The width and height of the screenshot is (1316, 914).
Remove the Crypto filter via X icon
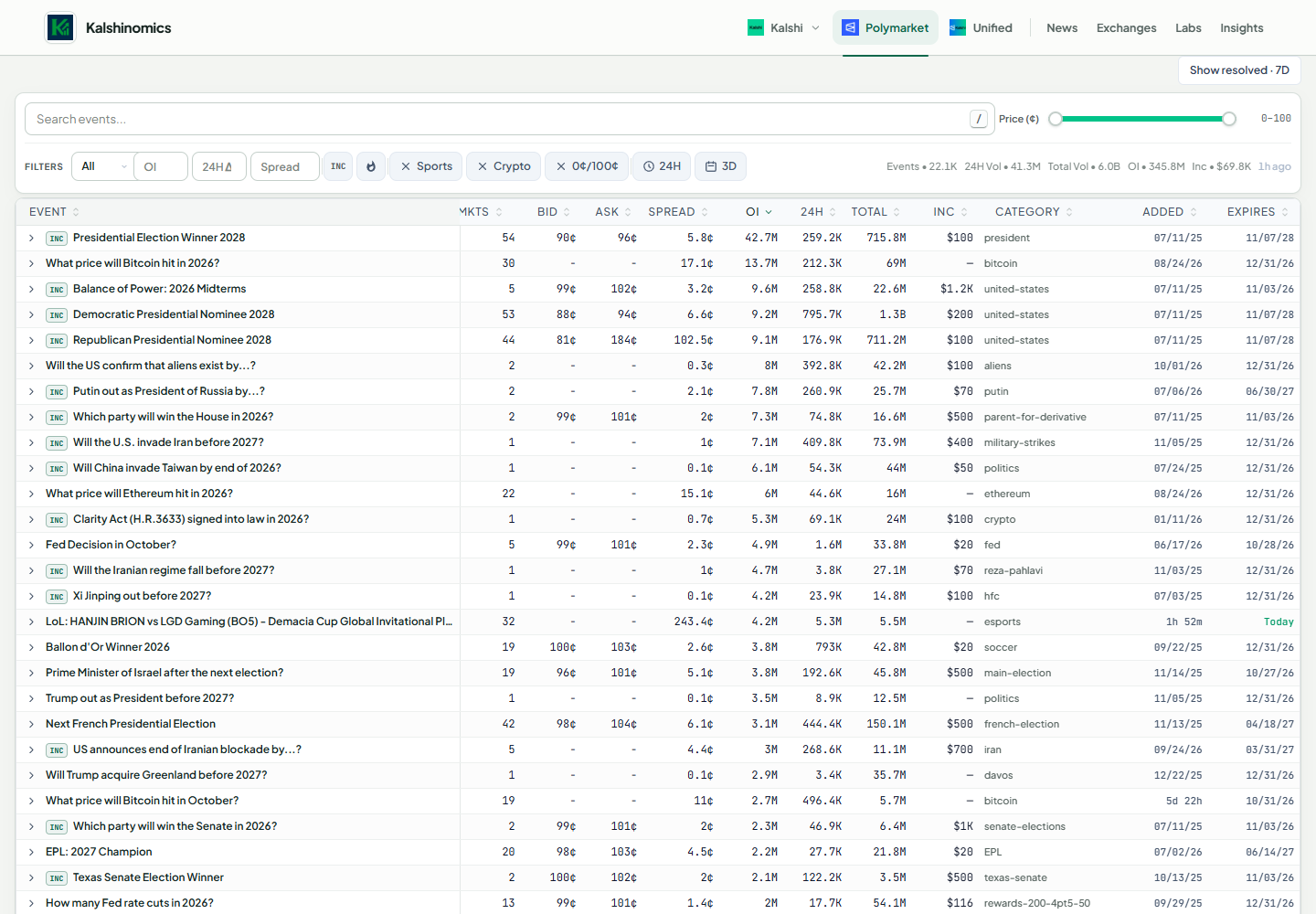tap(483, 166)
